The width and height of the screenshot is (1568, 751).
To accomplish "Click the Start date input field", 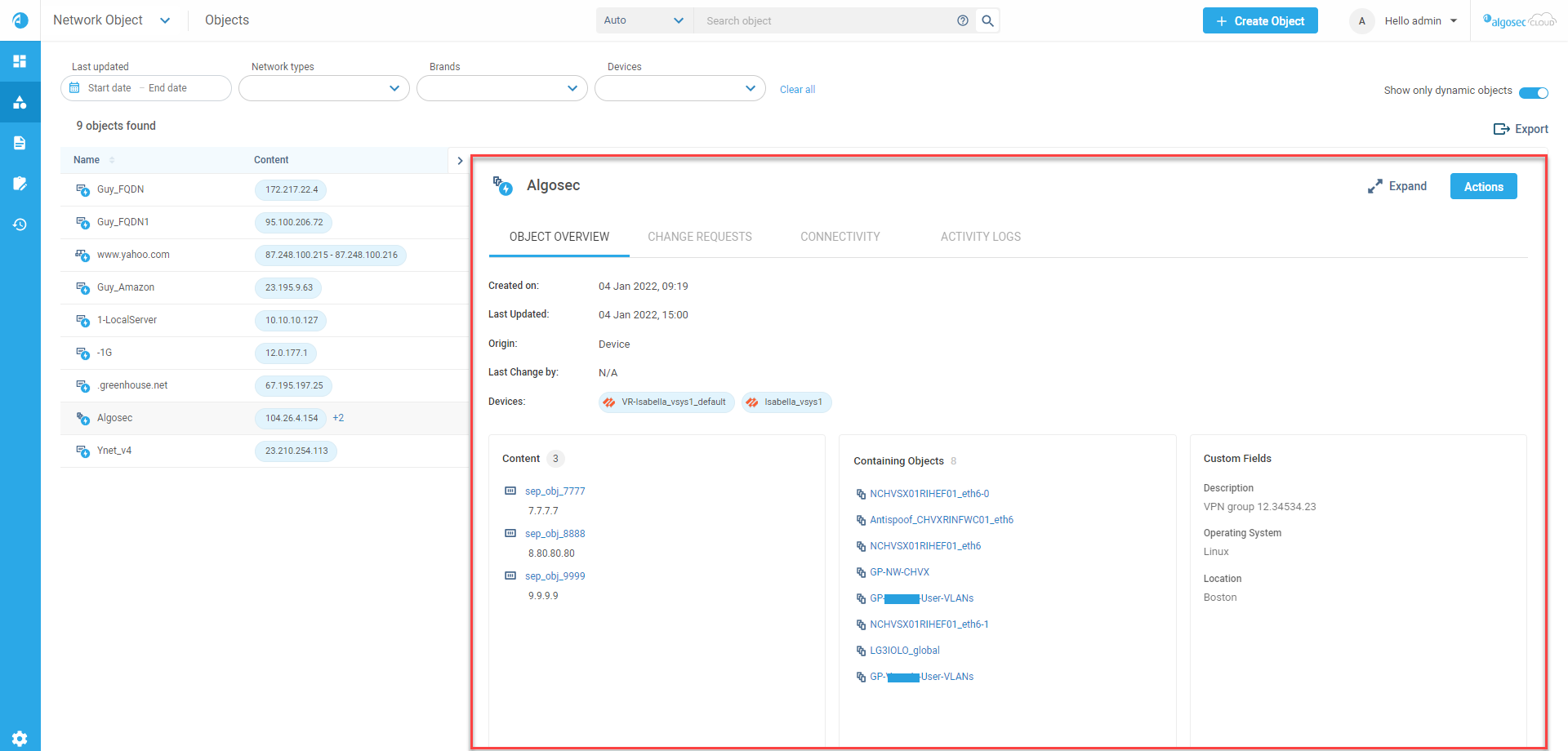I will tap(109, 88).
